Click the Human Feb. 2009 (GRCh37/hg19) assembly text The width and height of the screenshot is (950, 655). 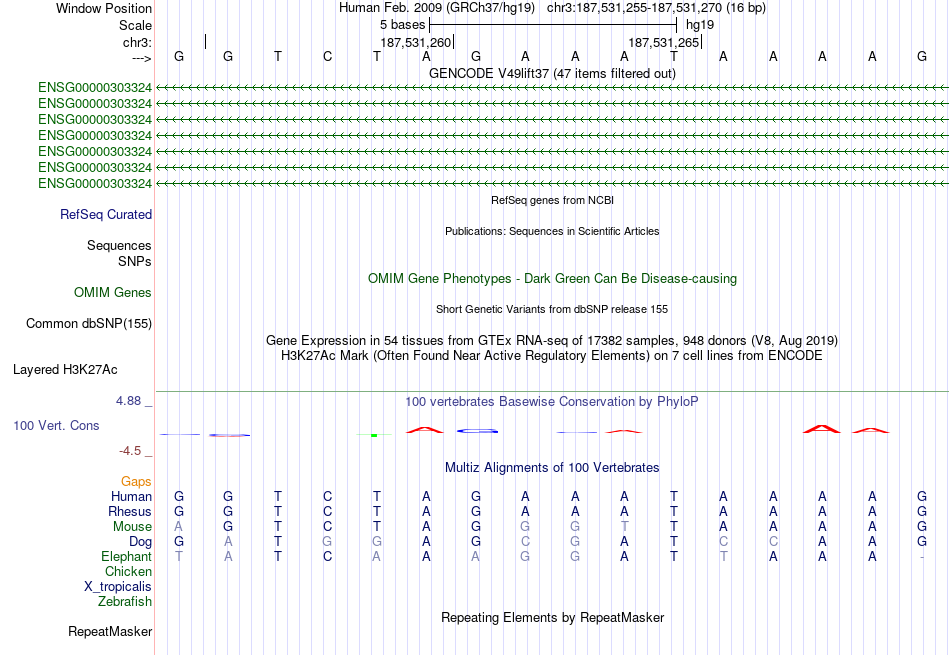(x=437, y=8)
